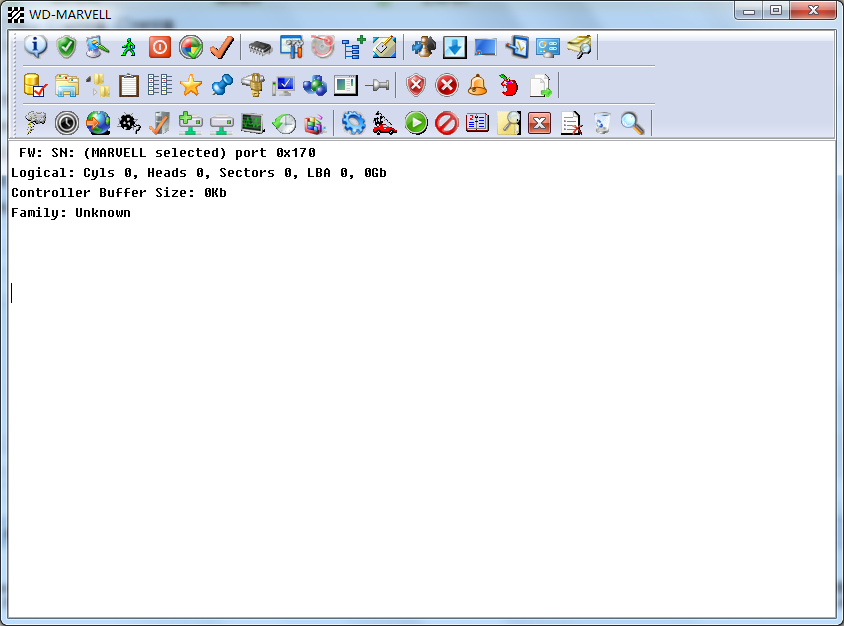Screen dimensions: 844x626
Task: Click the green shield checkmark icon
Action: [66, 47]
